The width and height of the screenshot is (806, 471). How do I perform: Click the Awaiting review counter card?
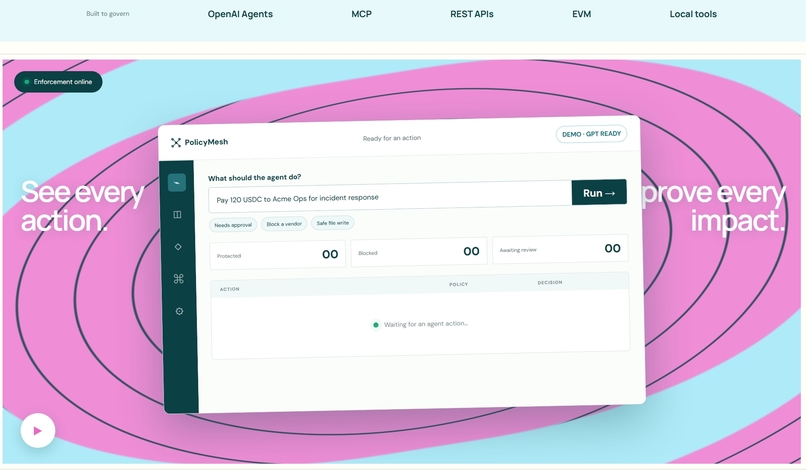click(x=560, y=249)
